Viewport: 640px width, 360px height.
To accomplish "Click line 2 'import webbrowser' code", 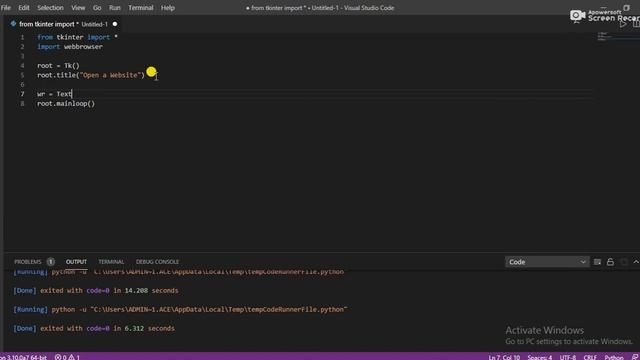I will click(70, 47).
